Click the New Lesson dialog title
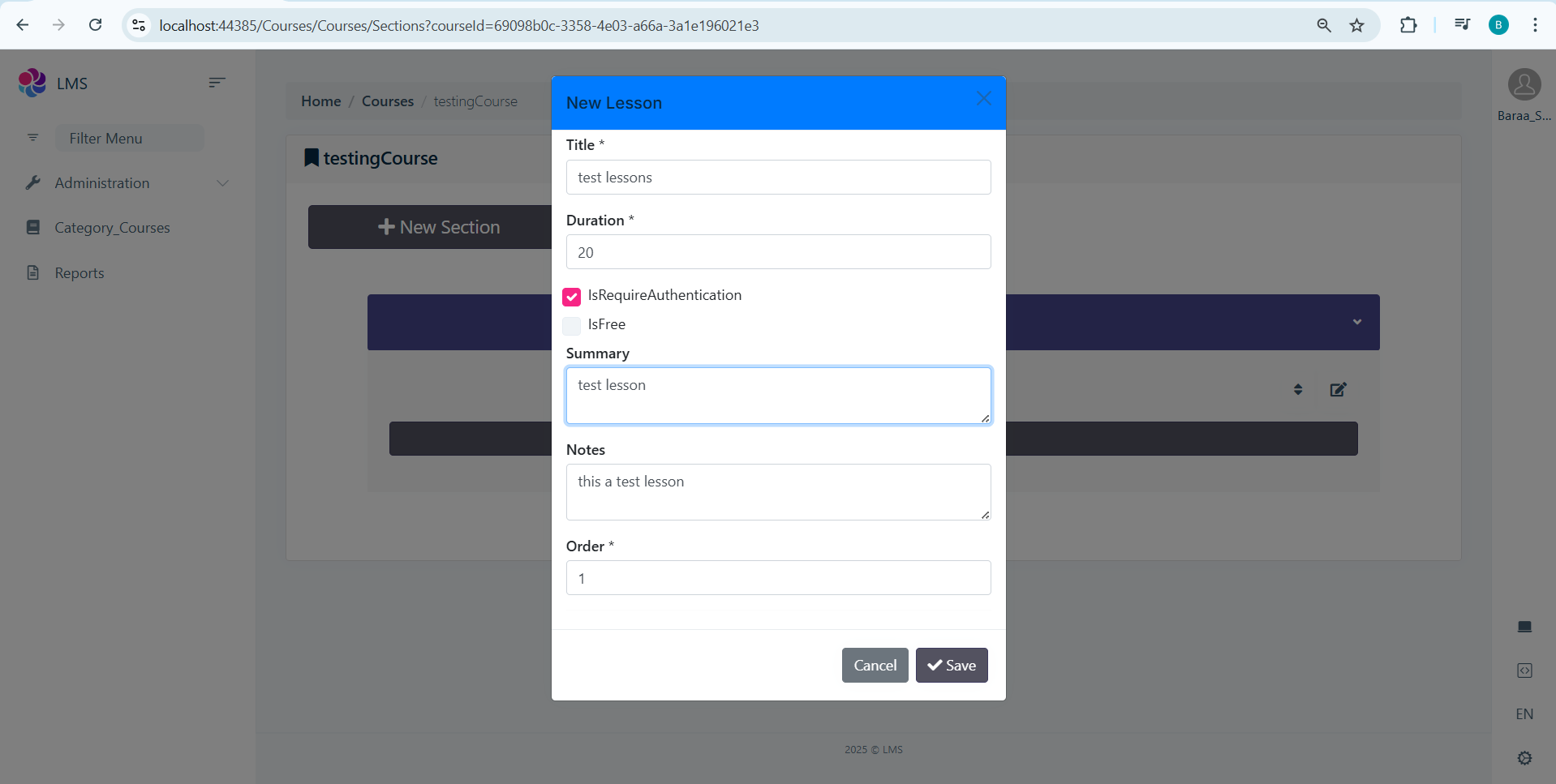The height and width of the screenshot is (784, 1556). [614, 103]
